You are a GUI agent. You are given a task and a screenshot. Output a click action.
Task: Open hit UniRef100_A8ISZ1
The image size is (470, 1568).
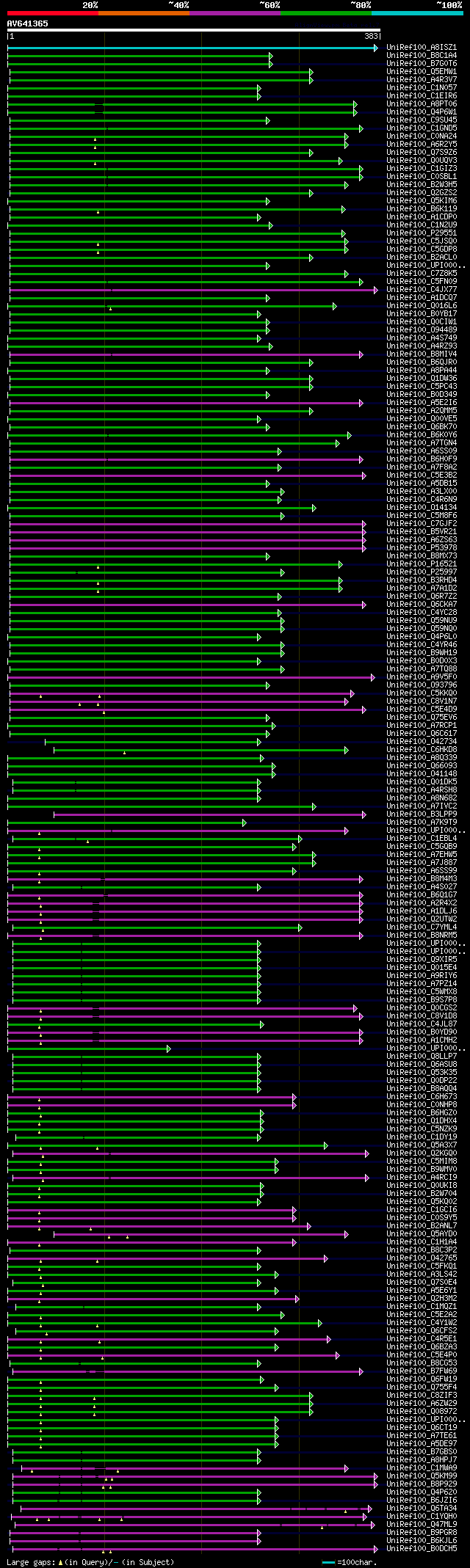[x=422, y=48]
